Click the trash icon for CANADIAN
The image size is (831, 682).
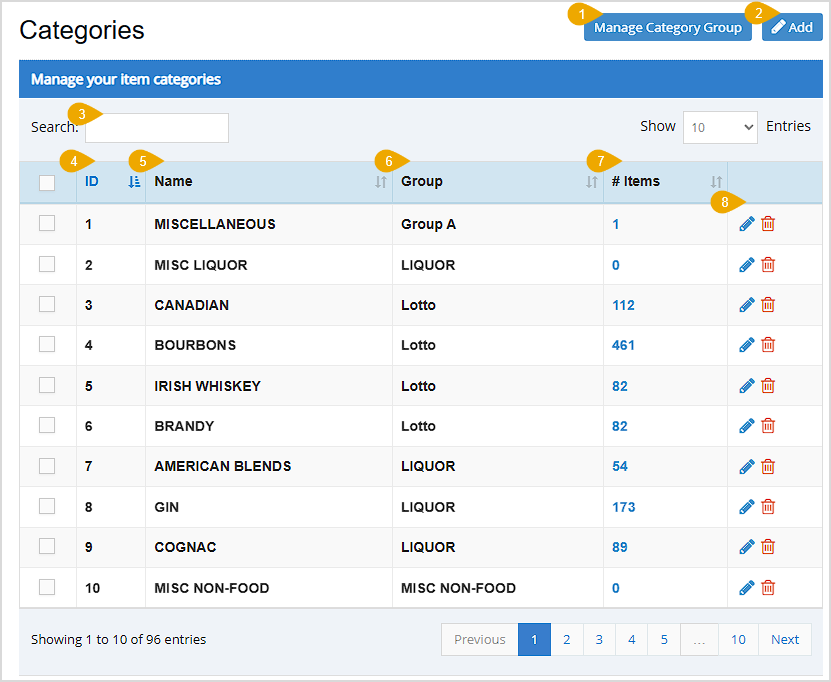pos(767,304)
